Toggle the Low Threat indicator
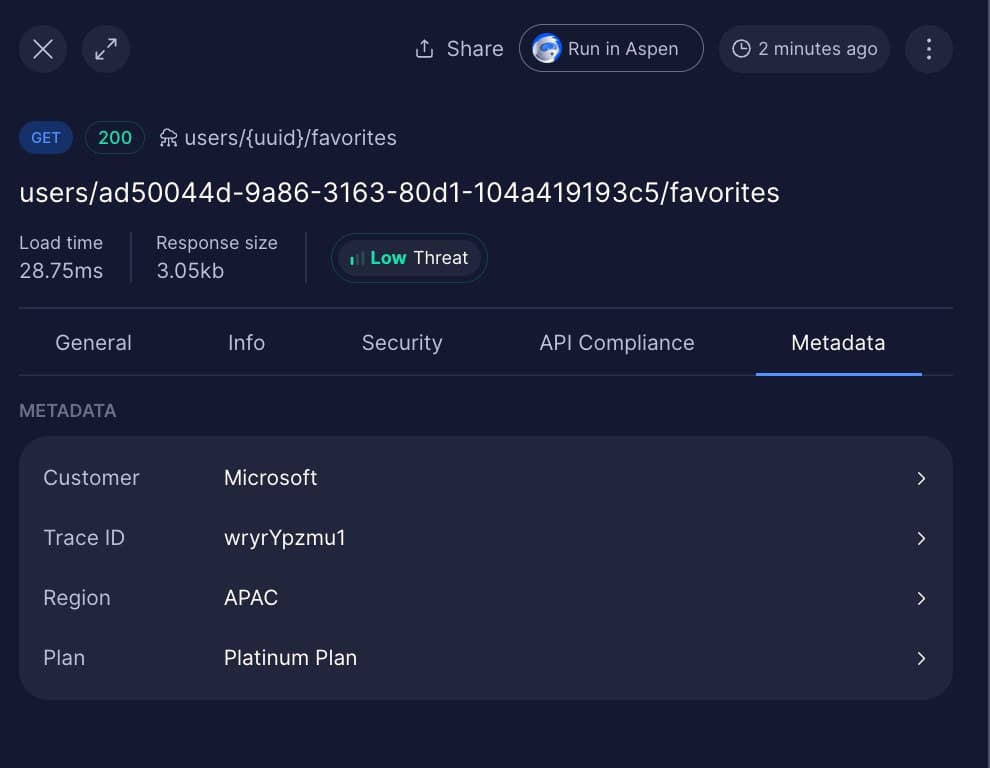Viewport: 990px width, 768px height. [x=408, y=257]
